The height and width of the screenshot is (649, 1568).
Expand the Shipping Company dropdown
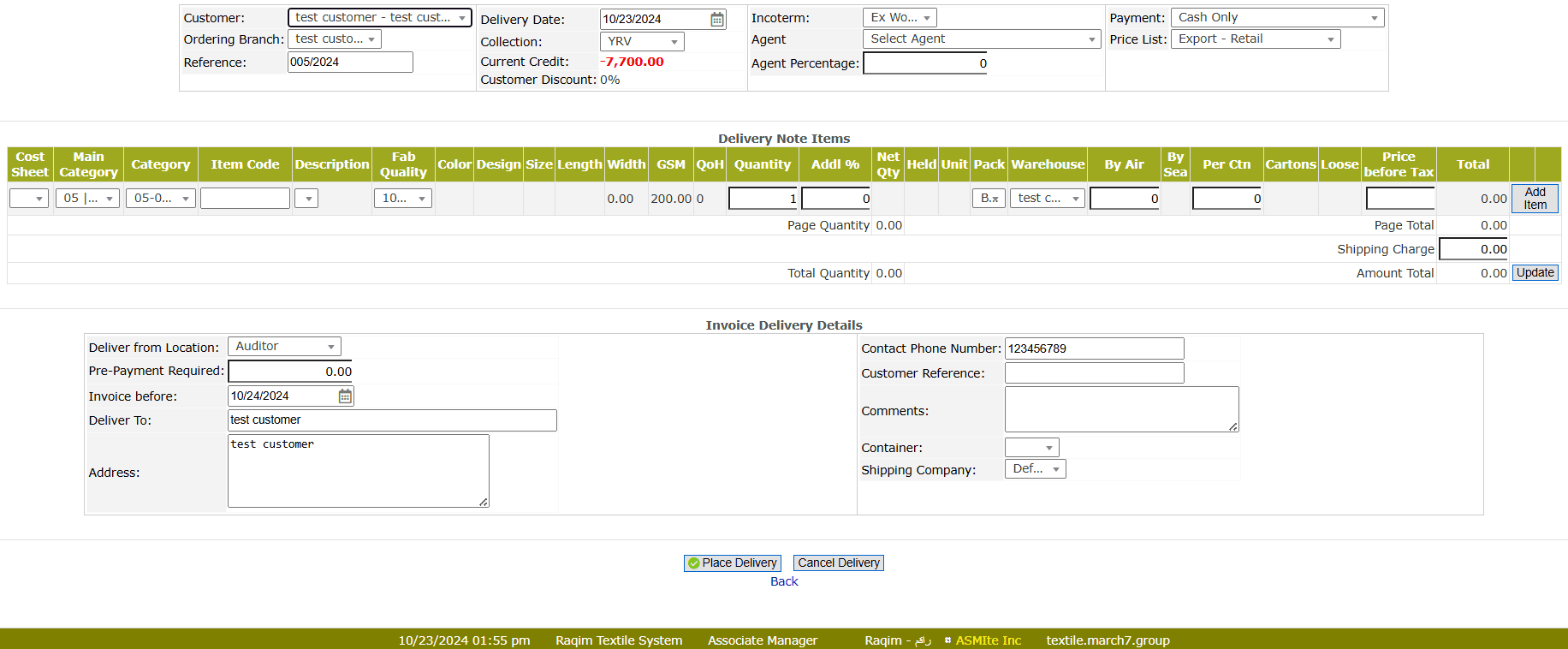1035,469
